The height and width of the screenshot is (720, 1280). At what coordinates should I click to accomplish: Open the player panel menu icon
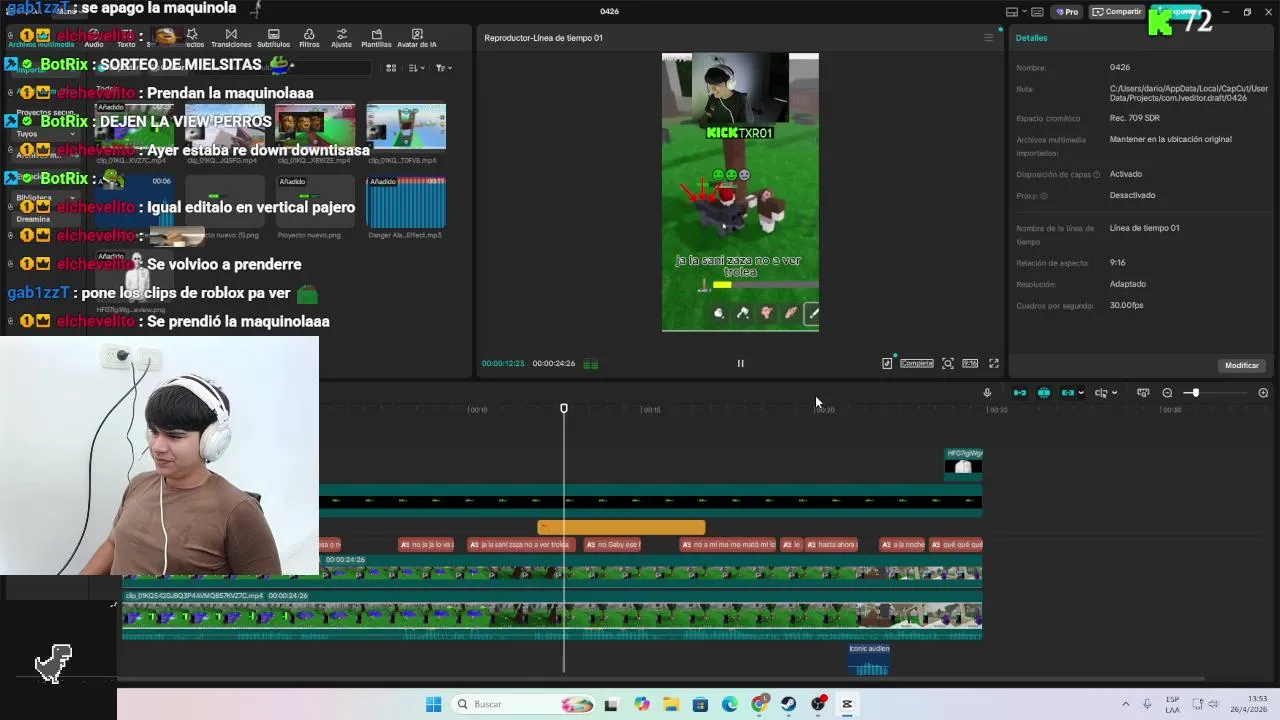[989, 38]
